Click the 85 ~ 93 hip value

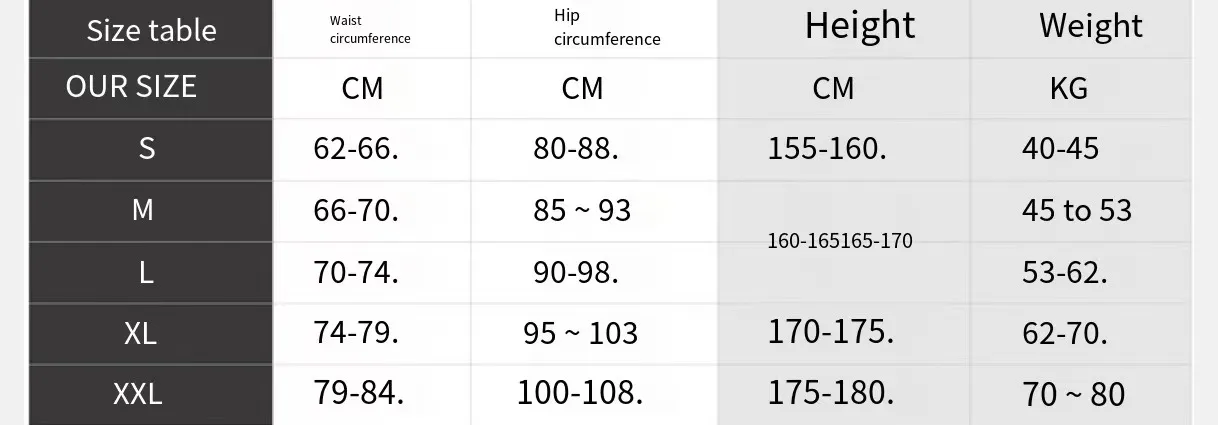click(582, 210)
